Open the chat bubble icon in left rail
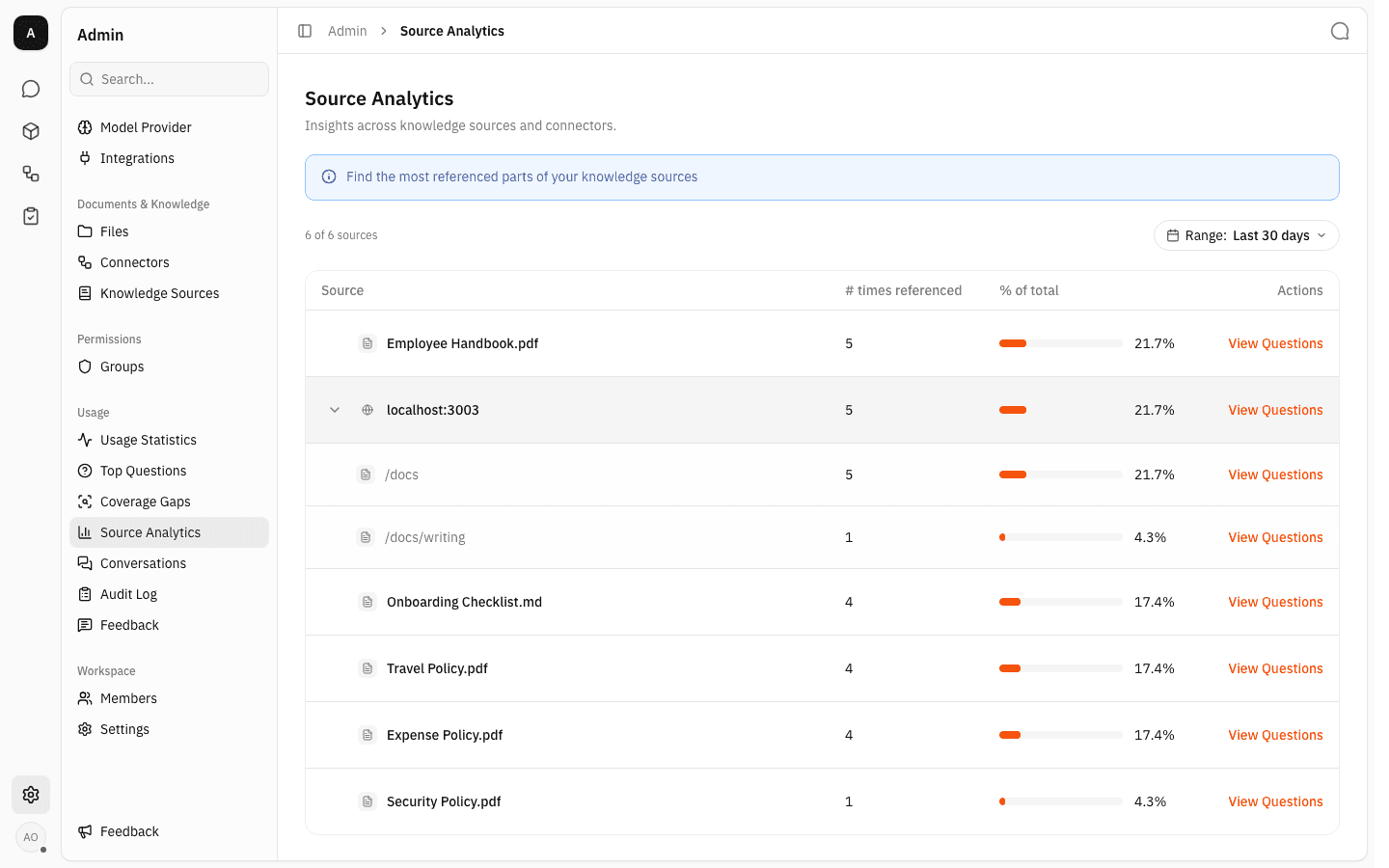 (x=31, y=89)
